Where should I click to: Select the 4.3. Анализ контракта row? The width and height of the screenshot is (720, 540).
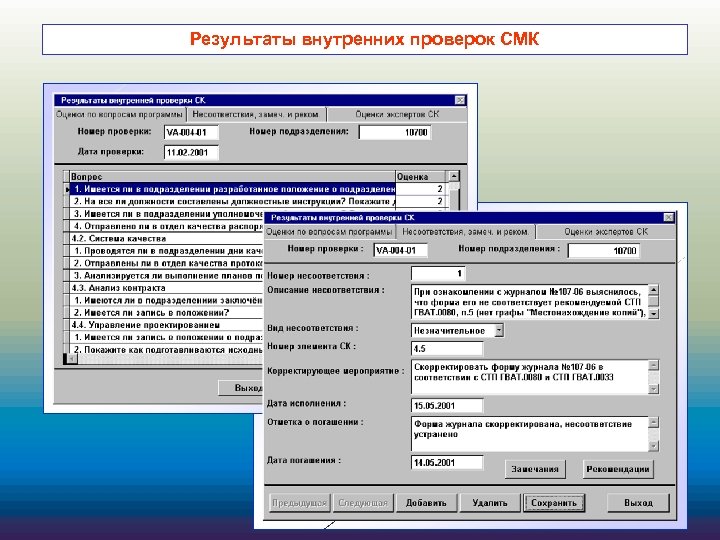(167, 288)
